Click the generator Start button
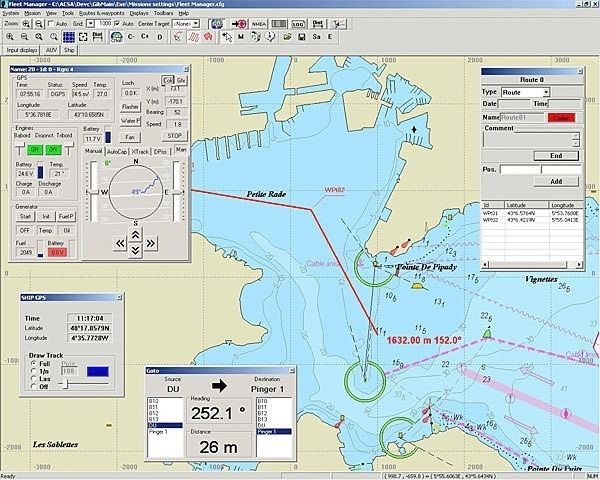This screenshot has height=480, width=600. (x=25, y=216)
